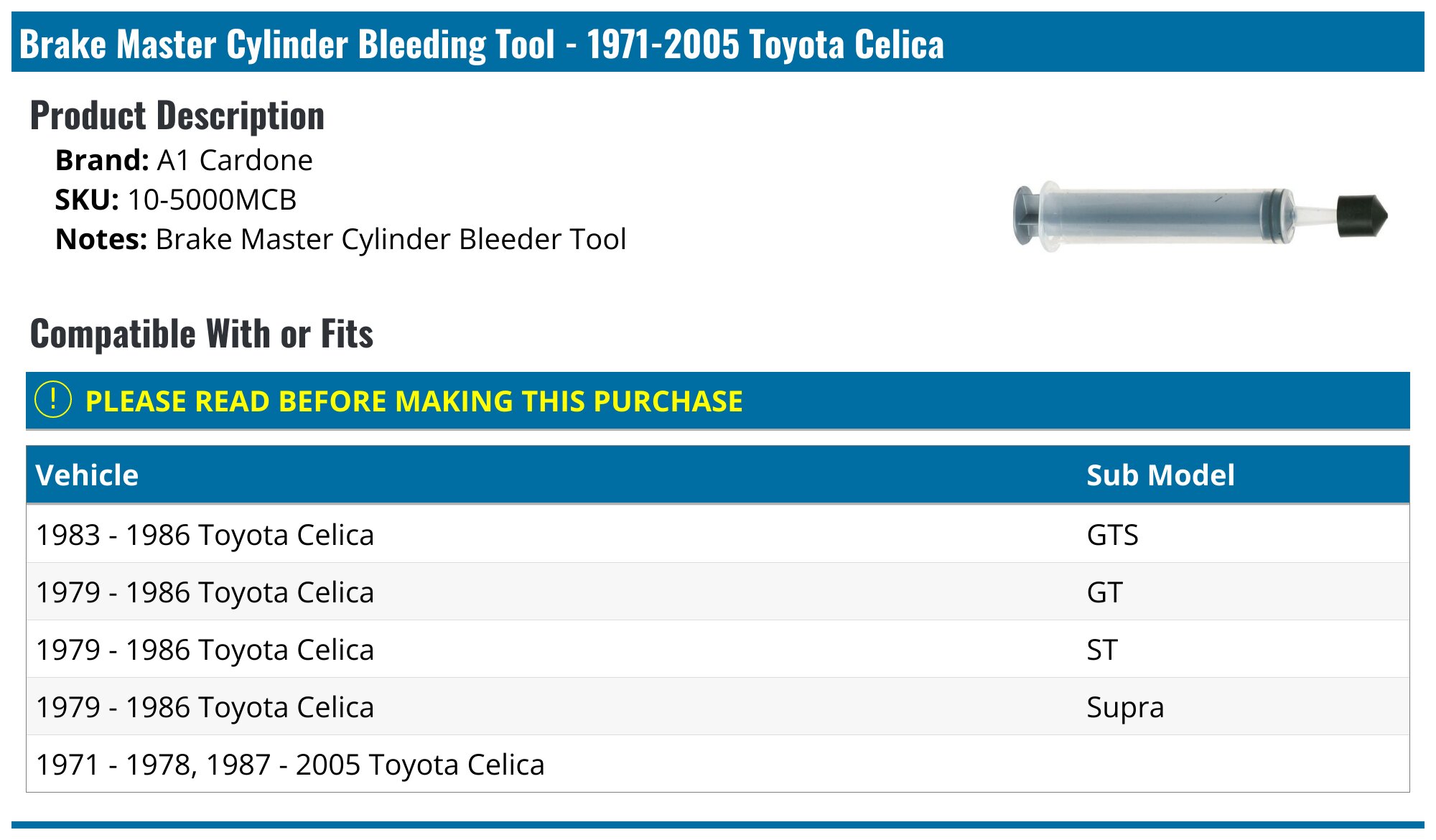
Task: Click the GTS sub model cell
Action: pos(1112,535)
